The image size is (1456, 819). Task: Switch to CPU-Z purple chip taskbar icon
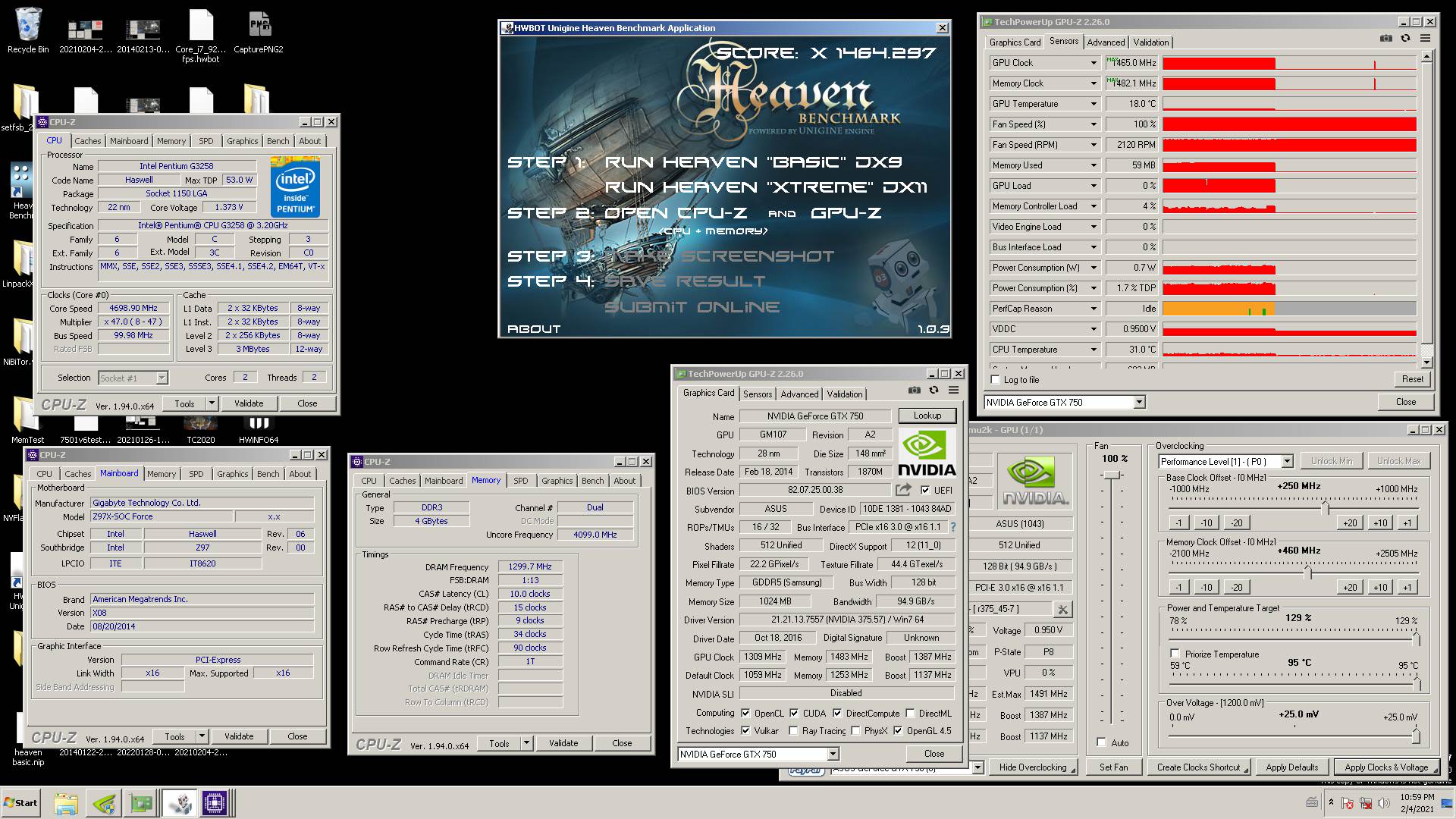215,803
